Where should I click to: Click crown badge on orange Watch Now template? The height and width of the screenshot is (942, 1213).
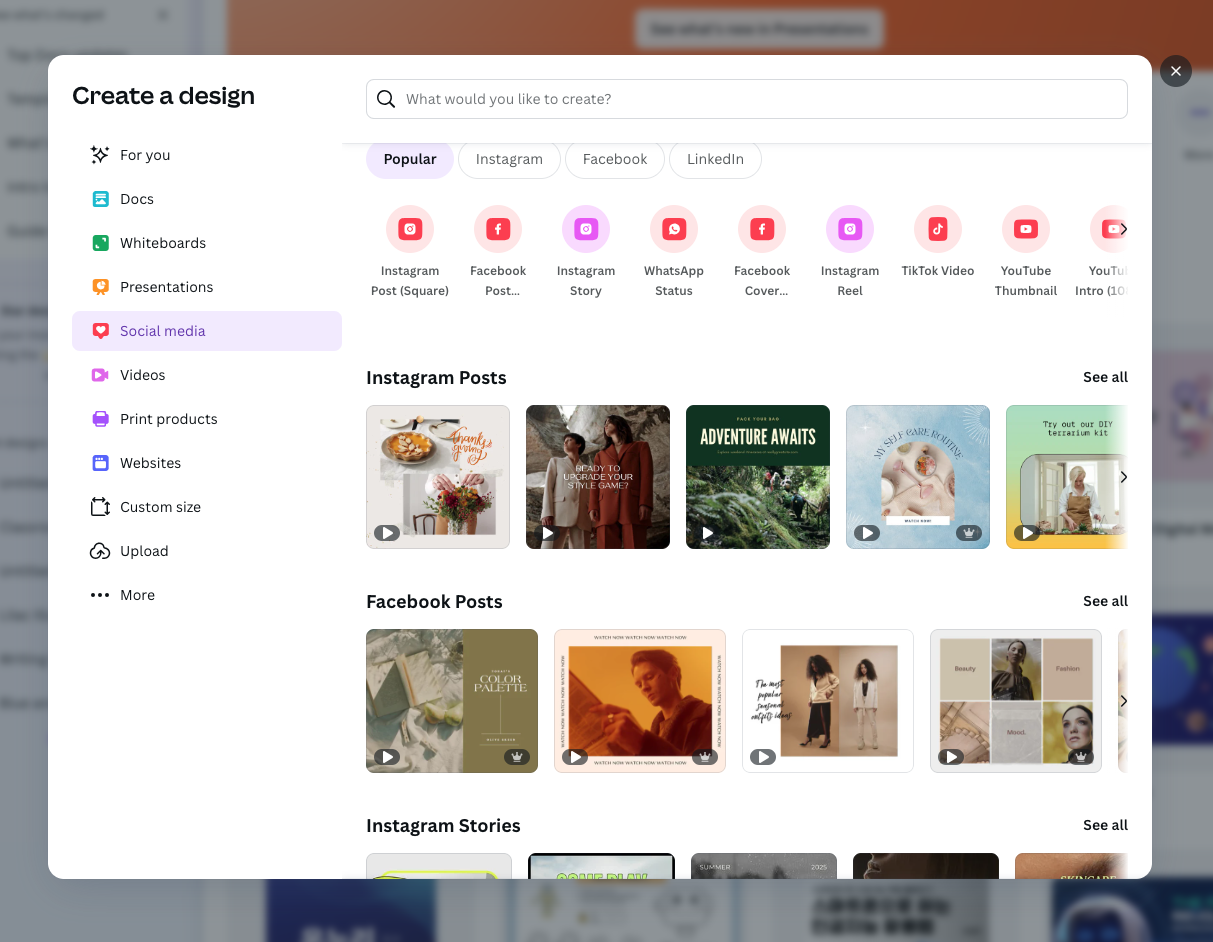[x=704, y=757]
